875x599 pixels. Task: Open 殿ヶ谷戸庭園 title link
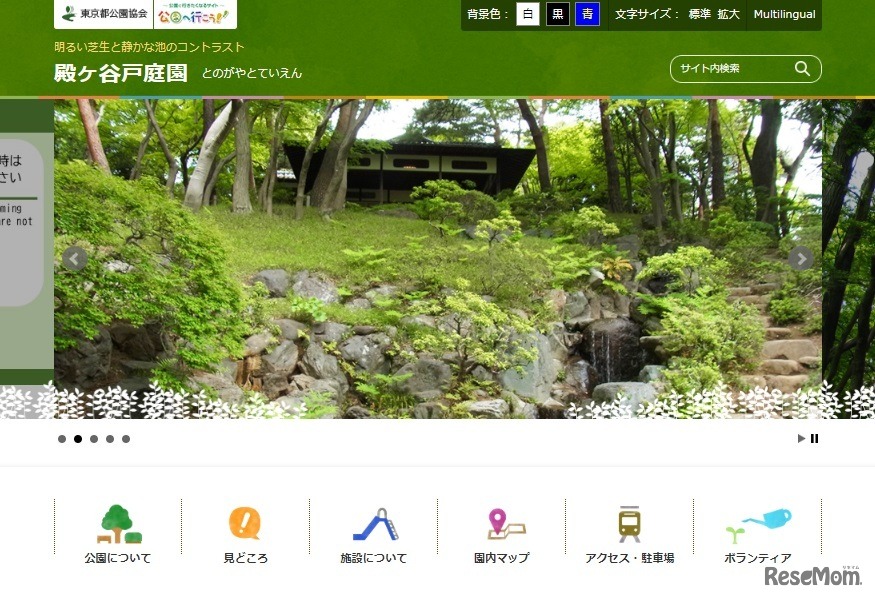pos(121,73)
